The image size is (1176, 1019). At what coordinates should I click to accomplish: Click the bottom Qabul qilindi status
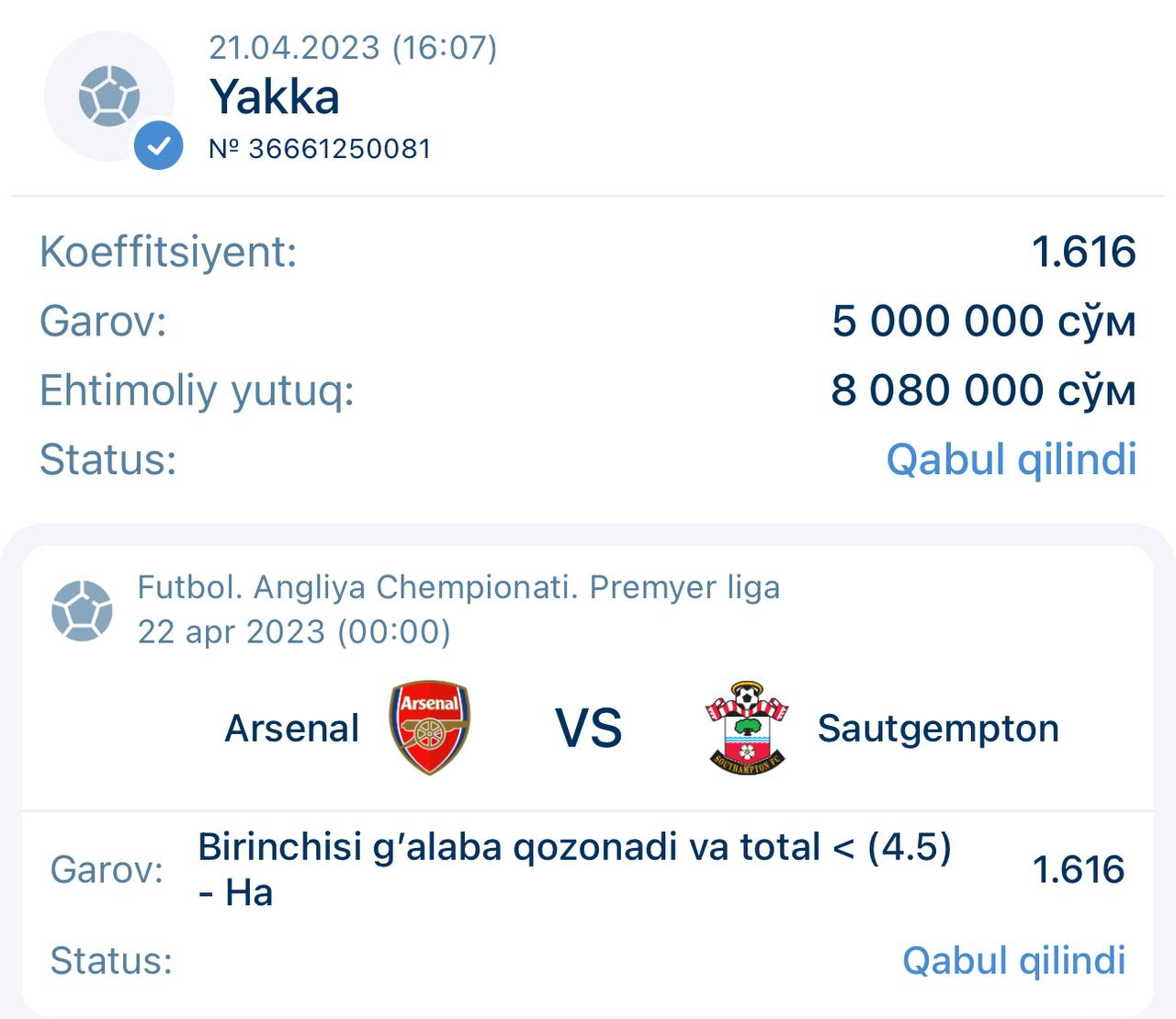point(1013,960)
